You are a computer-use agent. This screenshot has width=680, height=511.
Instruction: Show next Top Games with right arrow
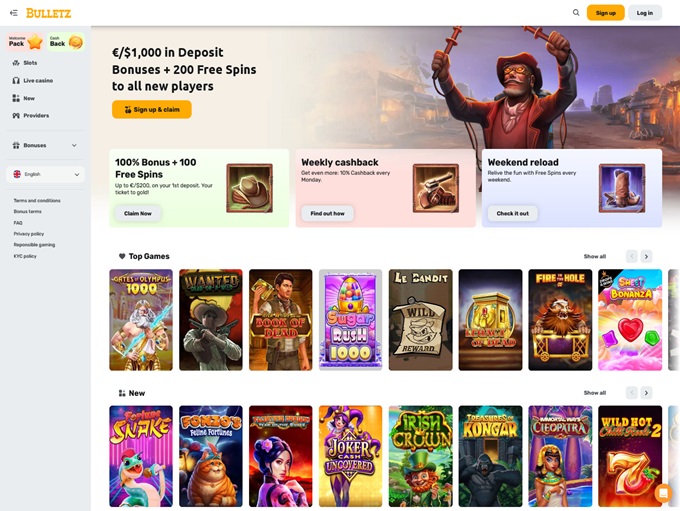(x=646, y=256)
